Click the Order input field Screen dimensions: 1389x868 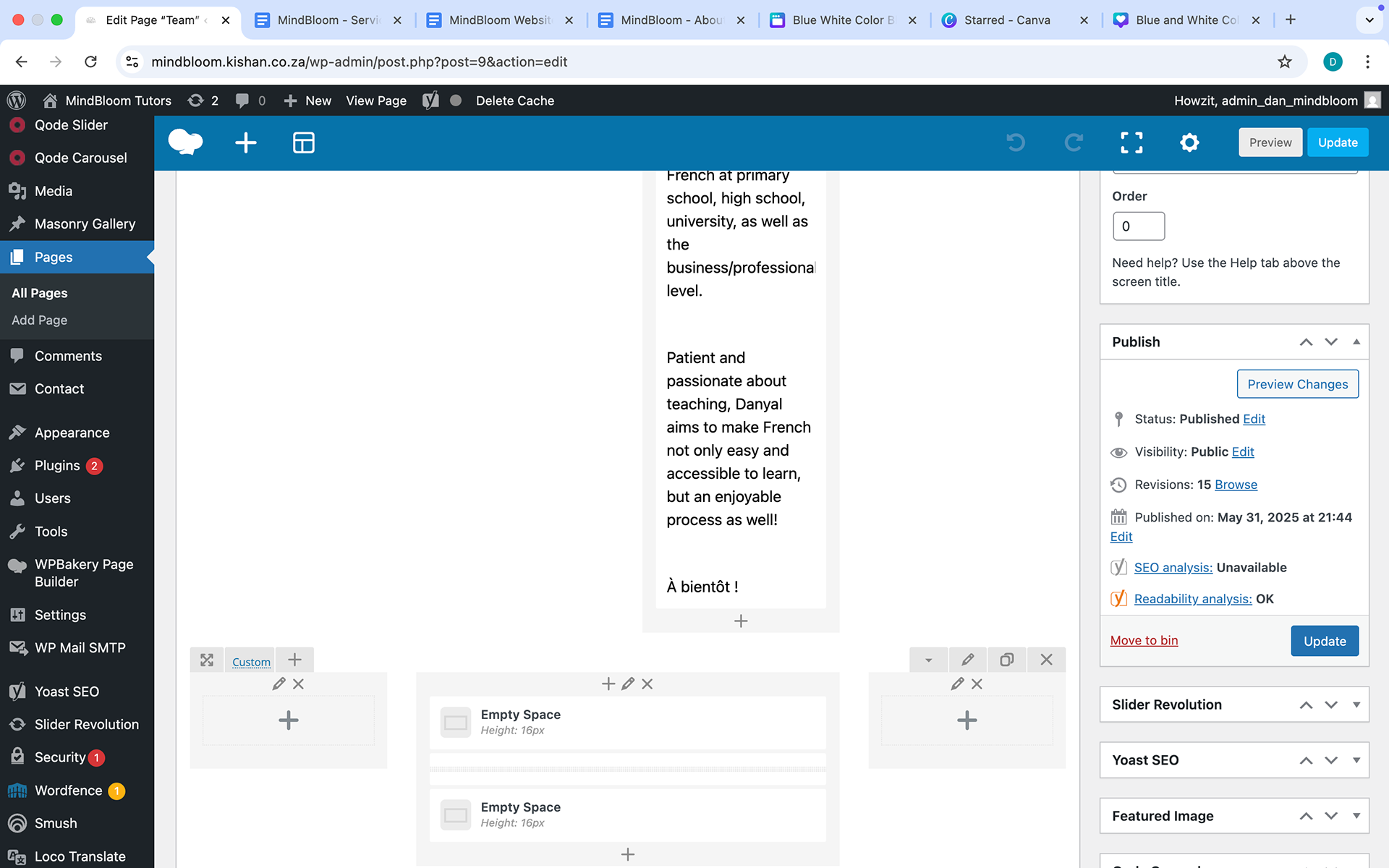[x=1139, y=226]
